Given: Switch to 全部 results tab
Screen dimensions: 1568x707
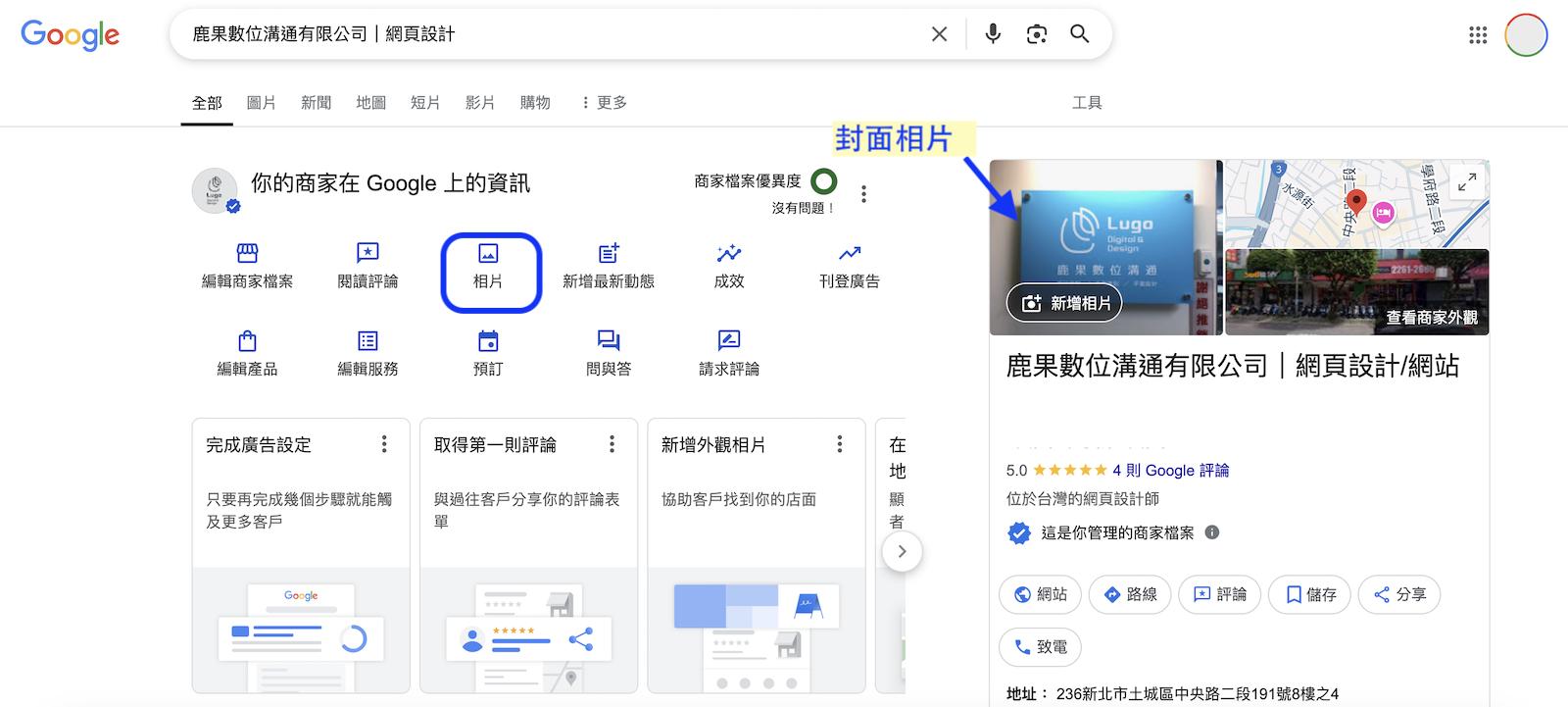Looking at the screenshot, I should pos(207,103).
